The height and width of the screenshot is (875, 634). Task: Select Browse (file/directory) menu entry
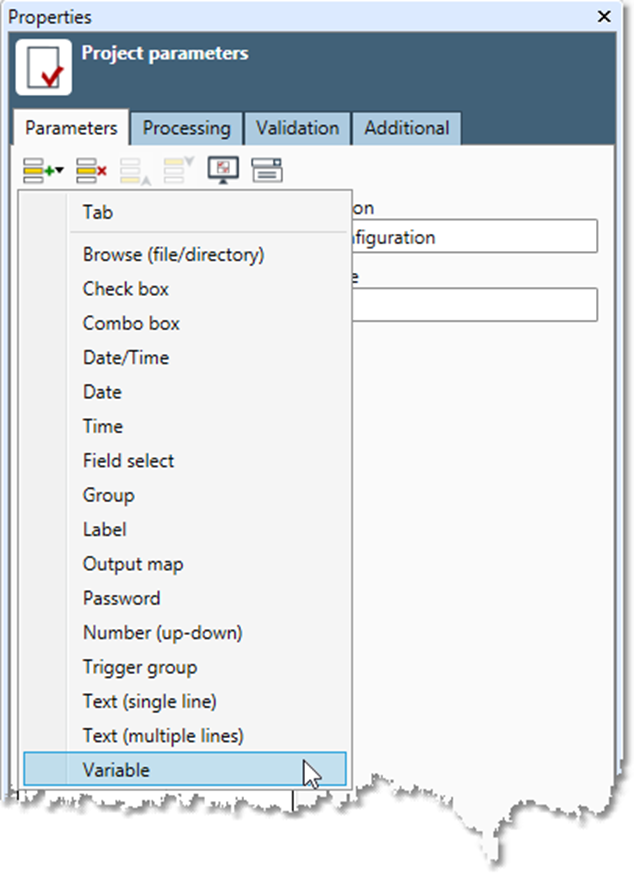click(173, 255)
